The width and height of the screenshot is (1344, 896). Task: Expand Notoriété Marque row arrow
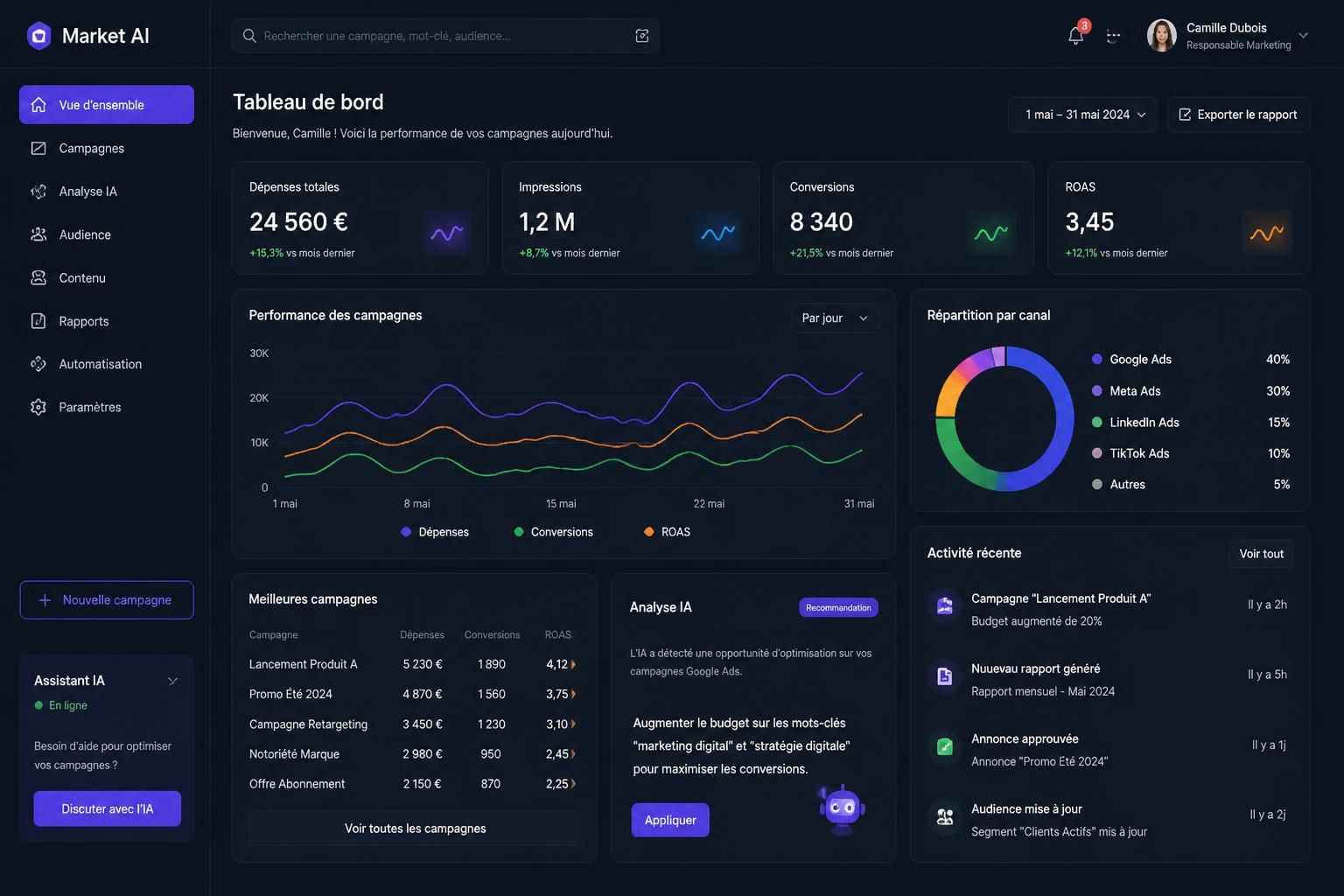pyautogui.click(x=573, y=754)
